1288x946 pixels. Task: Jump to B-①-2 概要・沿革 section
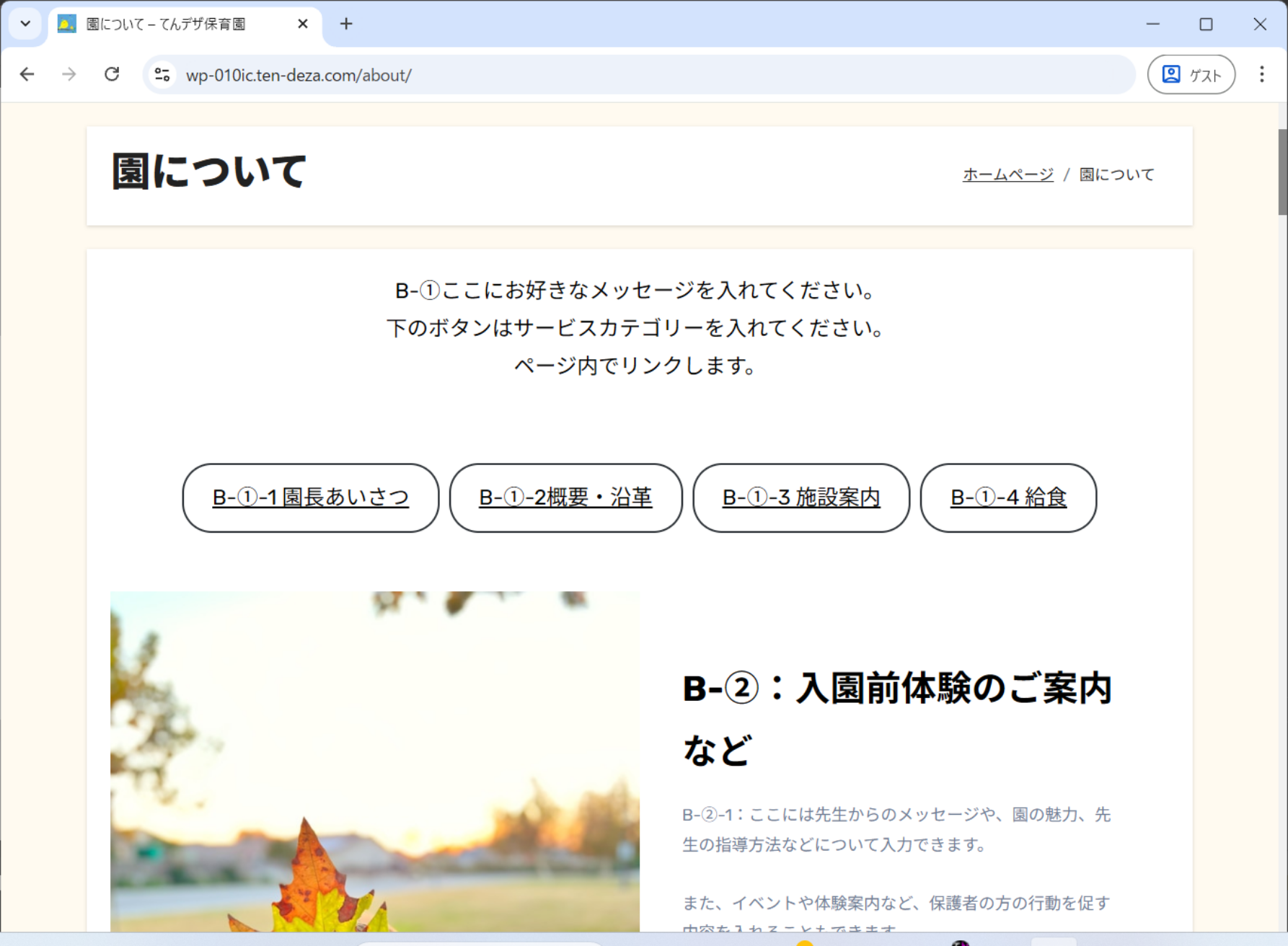tap(565, 498)
